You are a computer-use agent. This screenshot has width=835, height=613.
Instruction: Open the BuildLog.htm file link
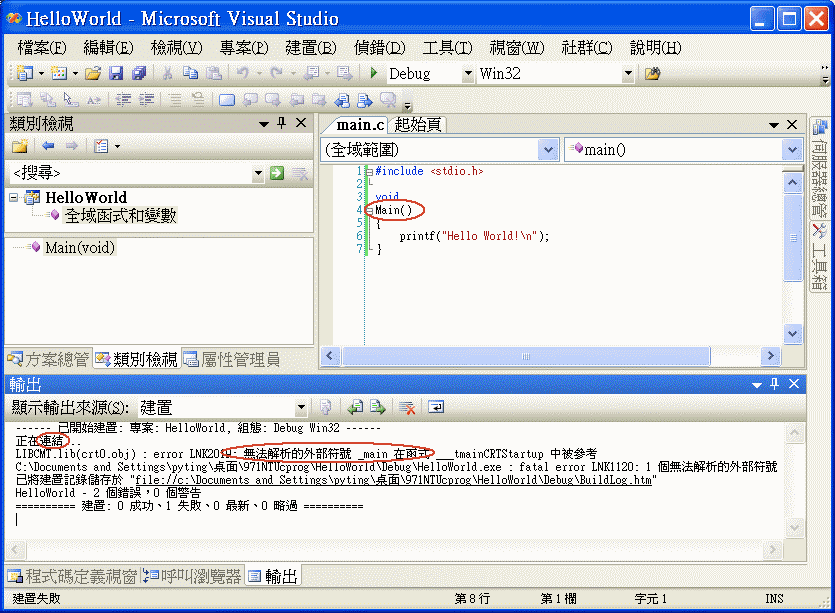click(394, 480)
